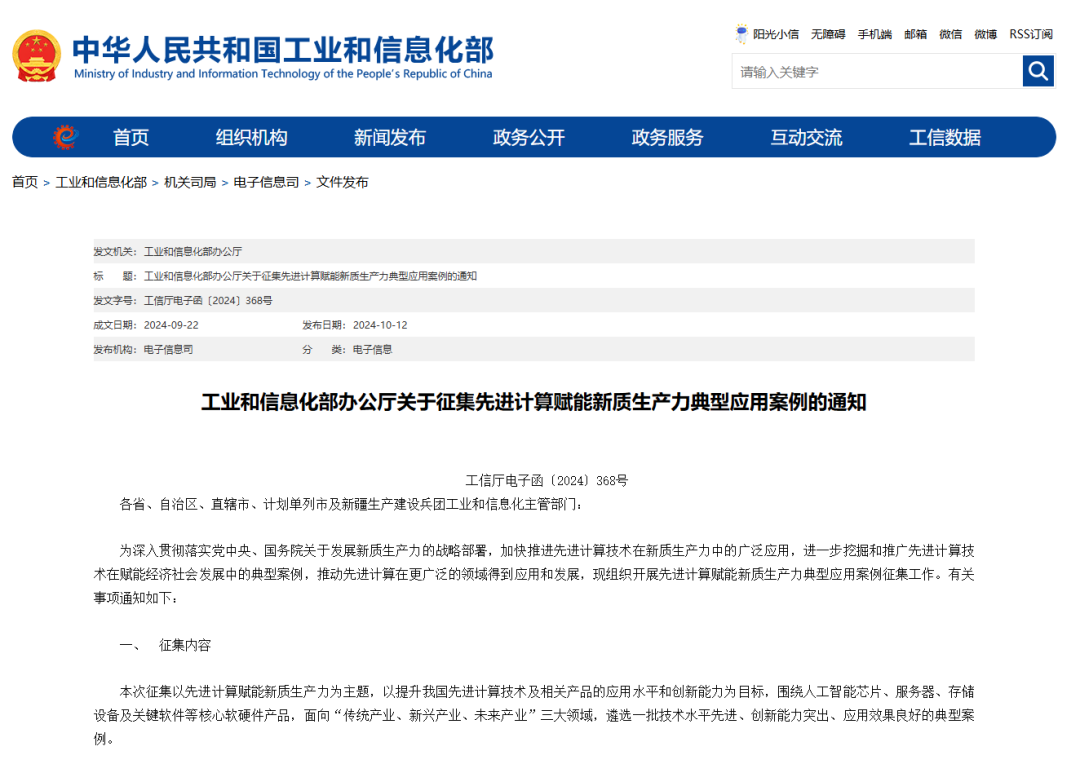This screenshot has width=1080, height=764.
Task: Click the search magnifier button
Action: (1038, 72)
